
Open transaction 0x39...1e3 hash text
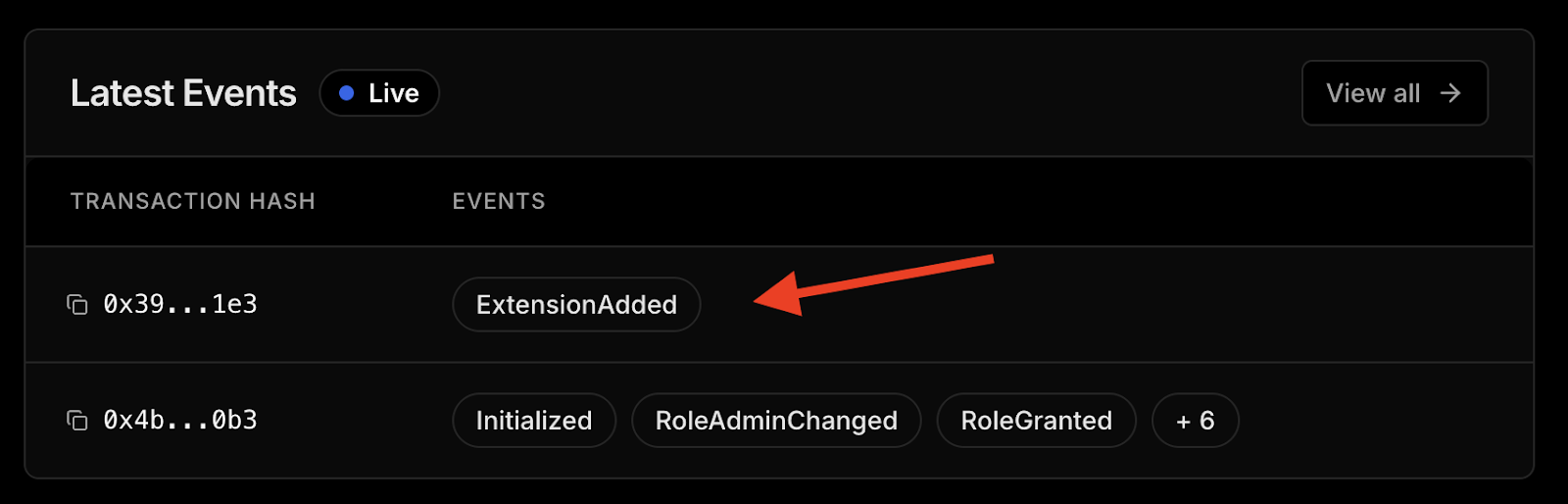click(x=180, y=305)
